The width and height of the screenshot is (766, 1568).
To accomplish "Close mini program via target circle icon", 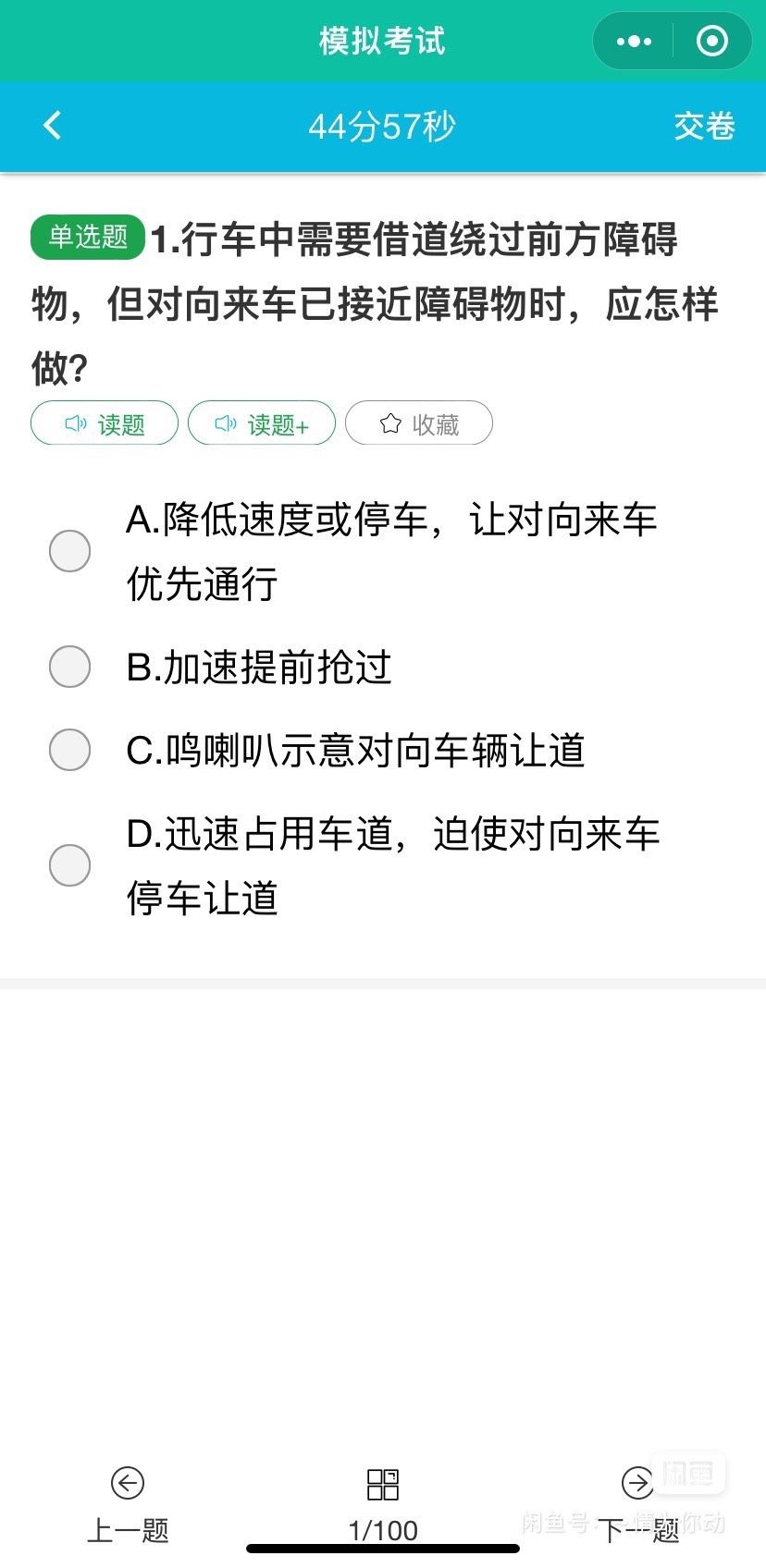I will 711,42.
